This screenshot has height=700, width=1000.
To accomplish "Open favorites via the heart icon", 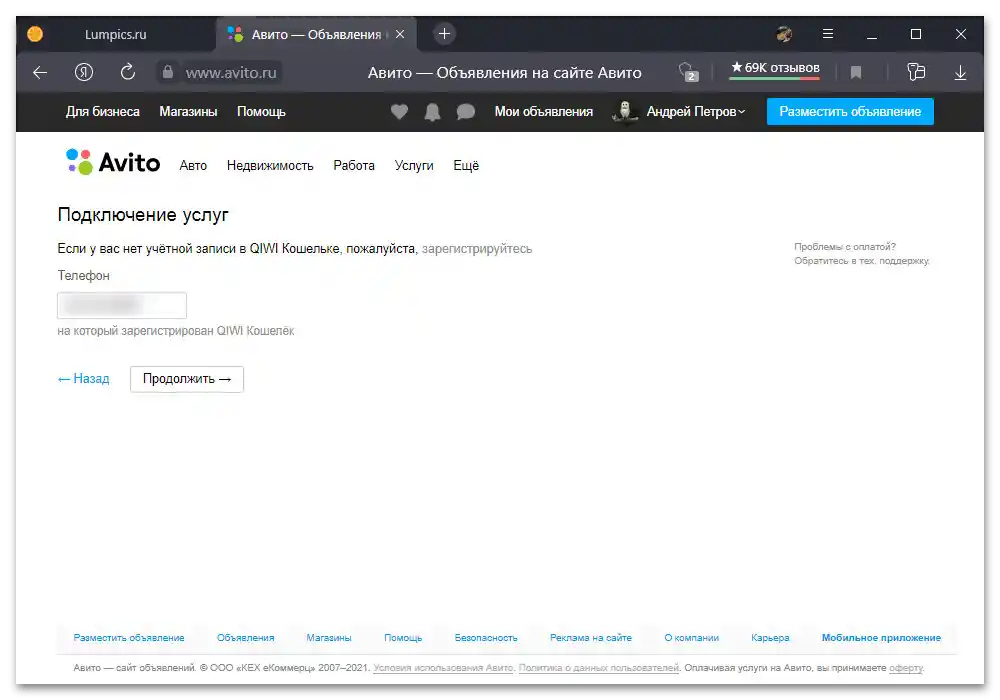I will 399,112.
